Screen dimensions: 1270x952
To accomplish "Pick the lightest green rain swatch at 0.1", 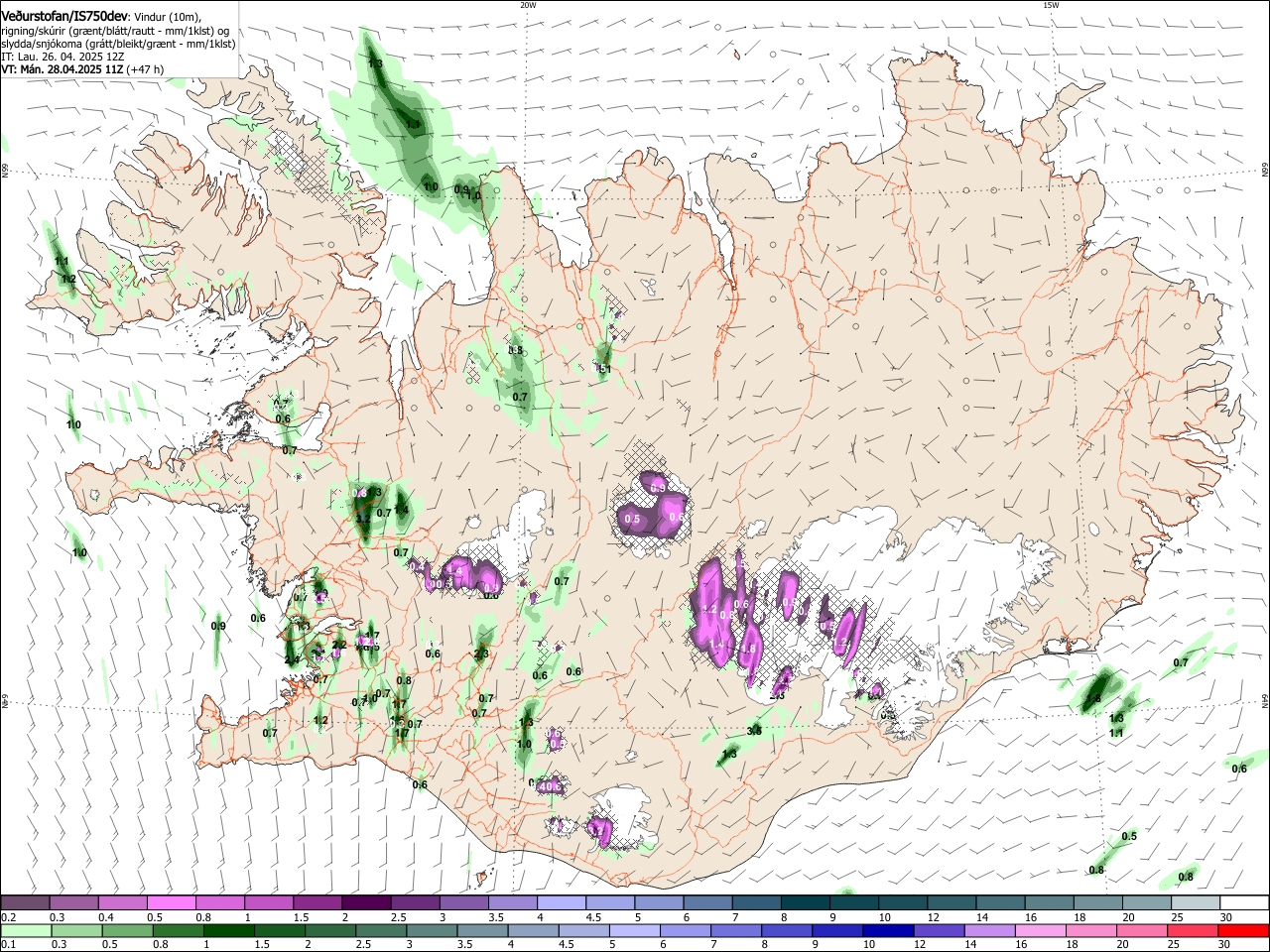I will (x=25, y=930).
